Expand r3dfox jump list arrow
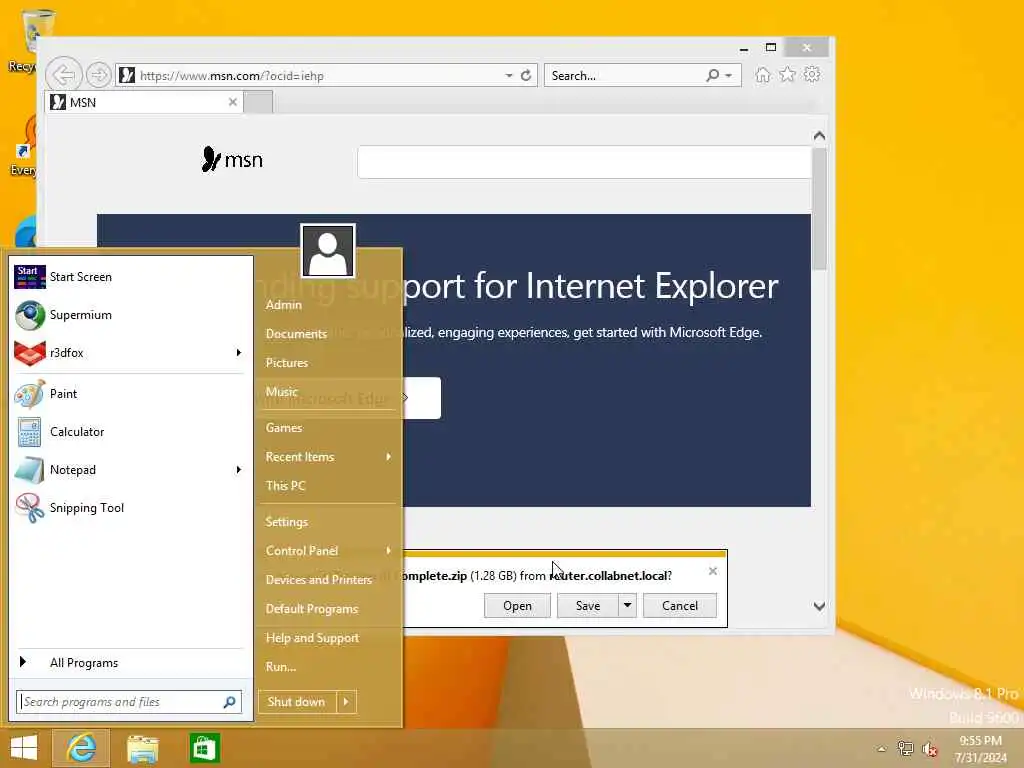 238,353
